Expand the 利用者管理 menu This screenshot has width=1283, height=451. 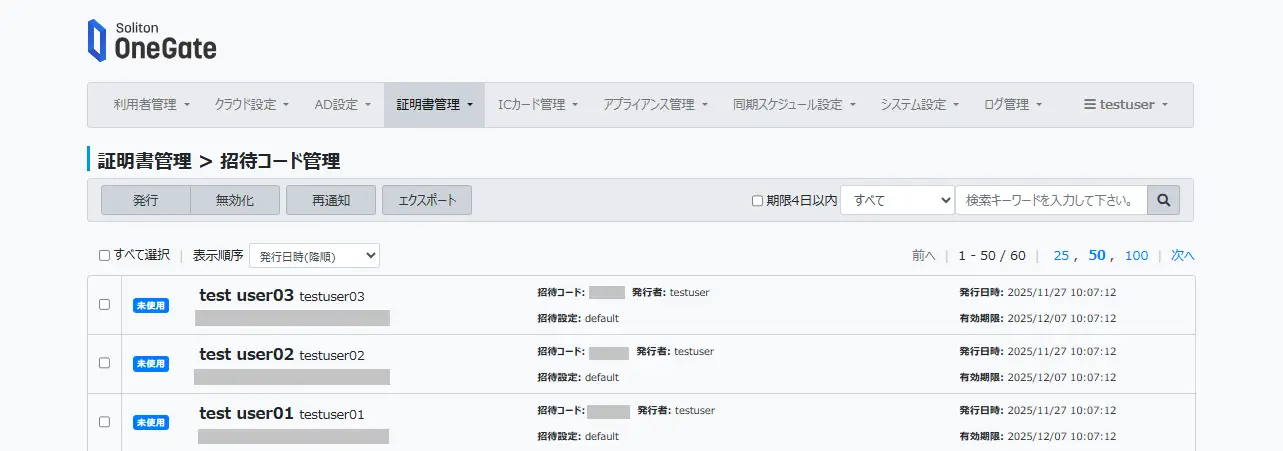pyautogui.click(x=152, y=105)
